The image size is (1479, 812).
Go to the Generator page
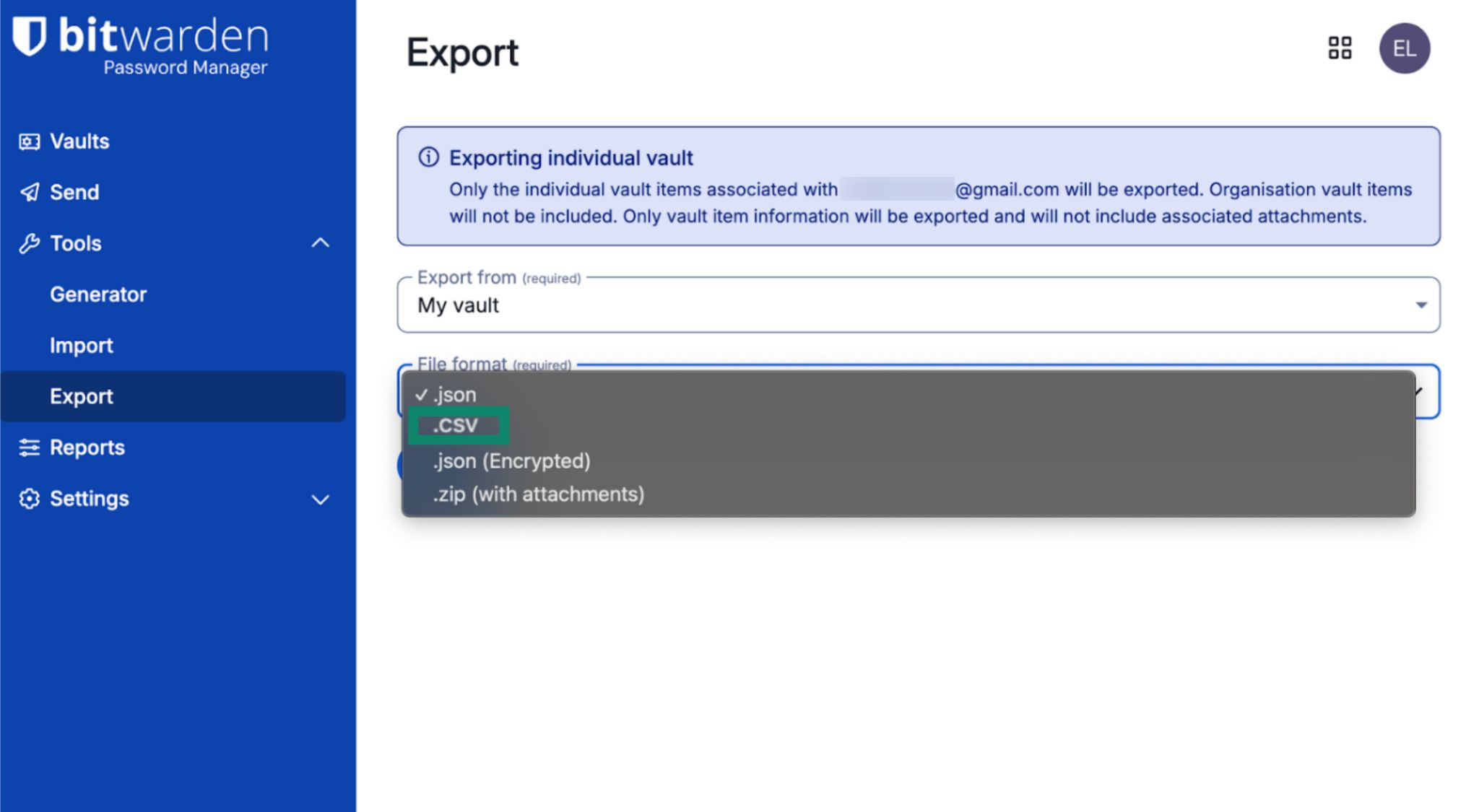coord(98,294)
